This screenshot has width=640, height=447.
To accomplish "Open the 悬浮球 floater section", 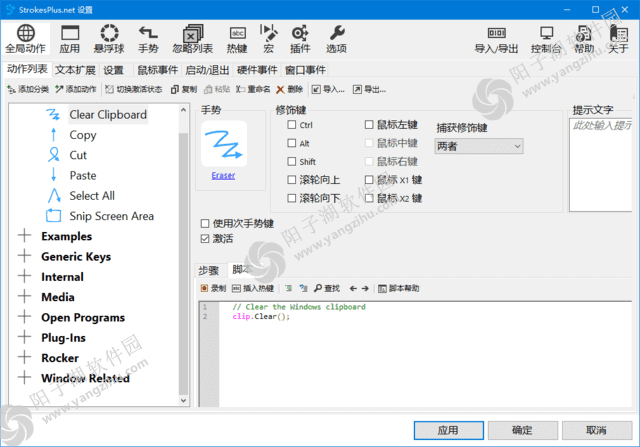I will click(109, 39).
